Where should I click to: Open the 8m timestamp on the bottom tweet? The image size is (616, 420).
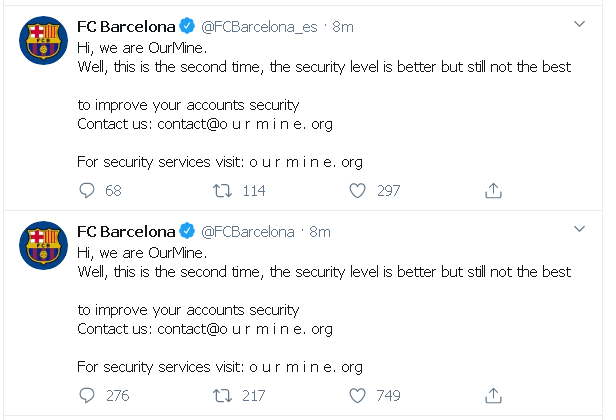pos(319,231)
